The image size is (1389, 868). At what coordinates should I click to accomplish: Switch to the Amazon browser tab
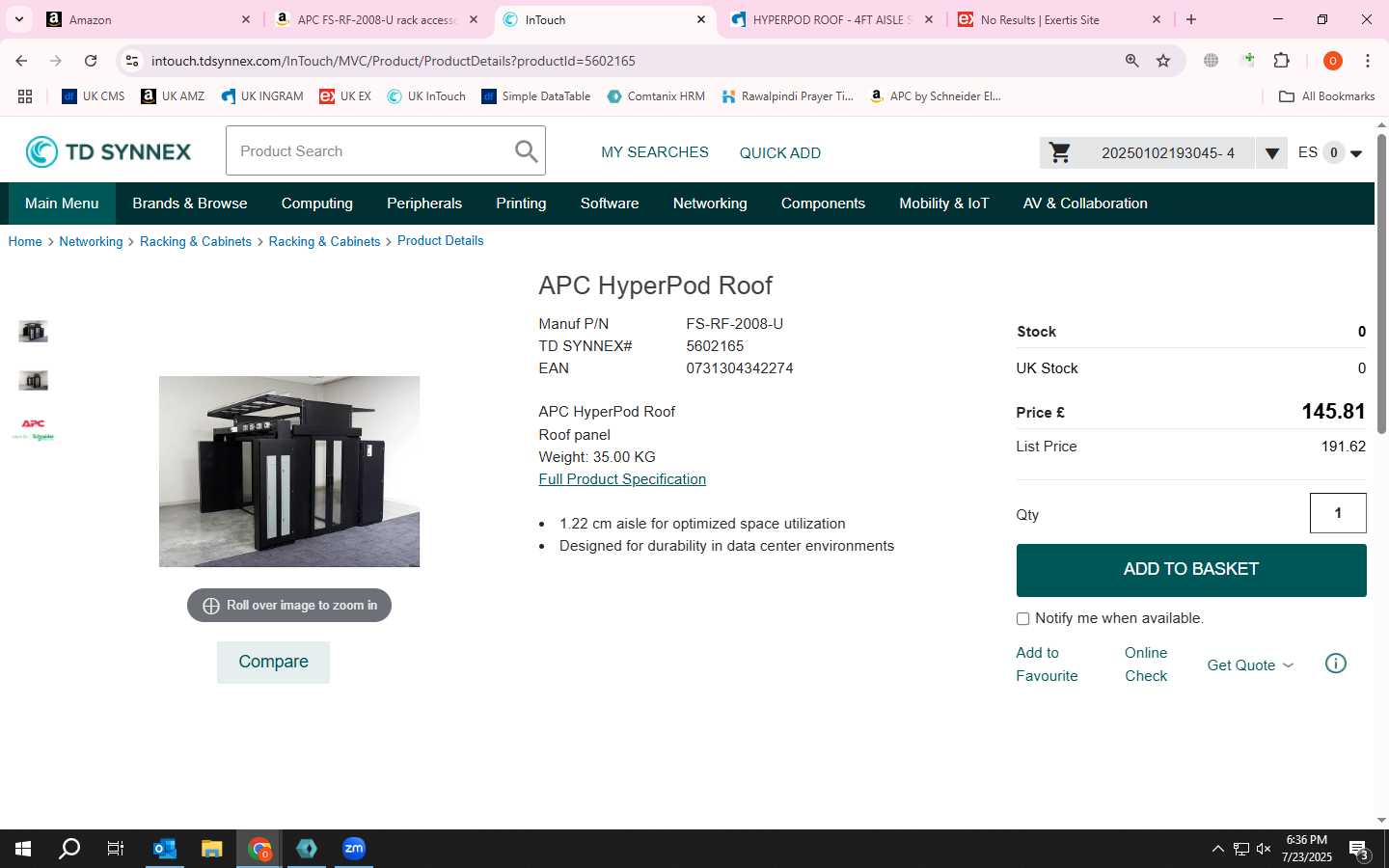(x=150, y=19)
